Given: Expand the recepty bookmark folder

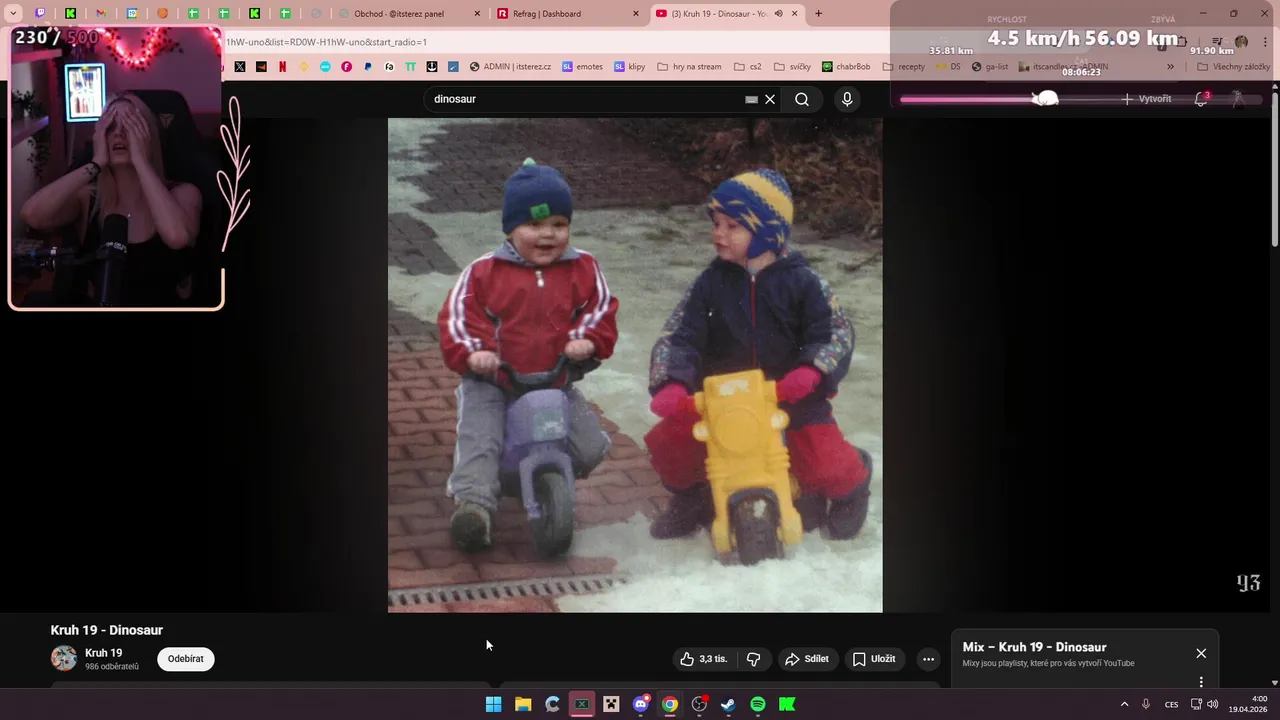Looking at the screenshot, I should click(903, 67).
